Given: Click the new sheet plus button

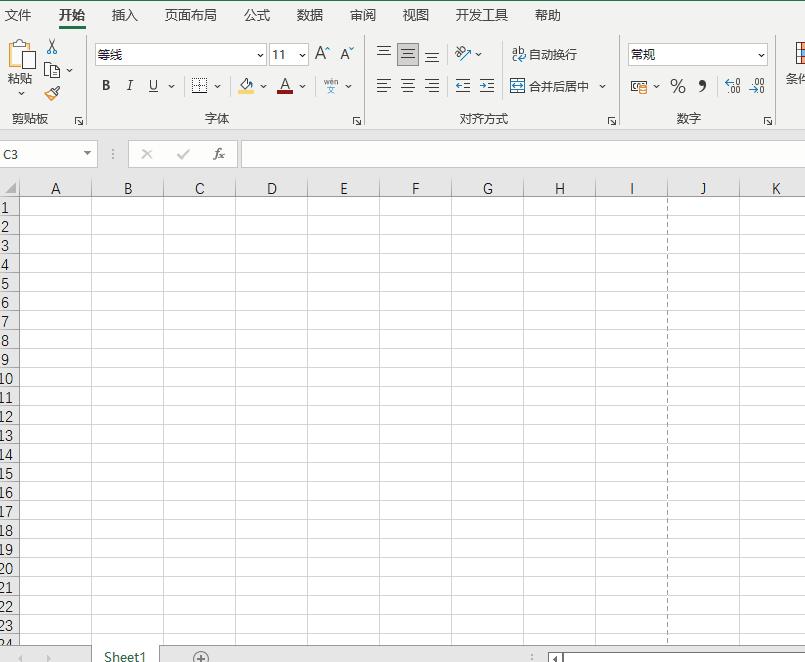Looking at the screenshot, I should 200,656.
